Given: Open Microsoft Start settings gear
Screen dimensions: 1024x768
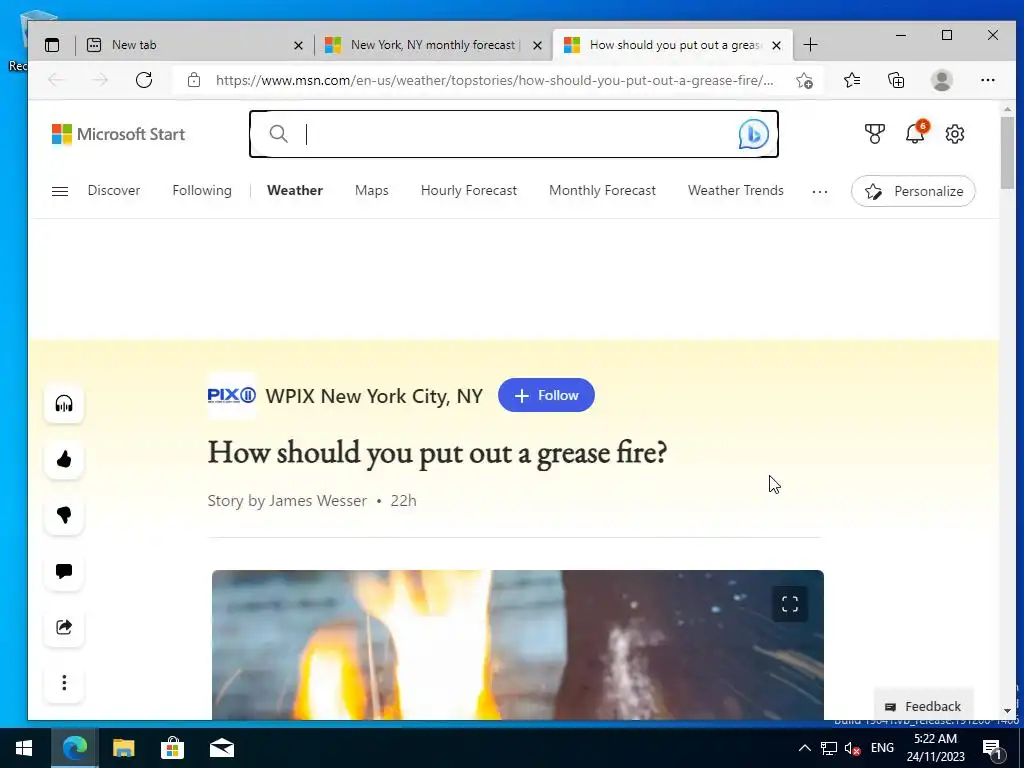Looking at the screenshot, I should (x=955, y=134).
